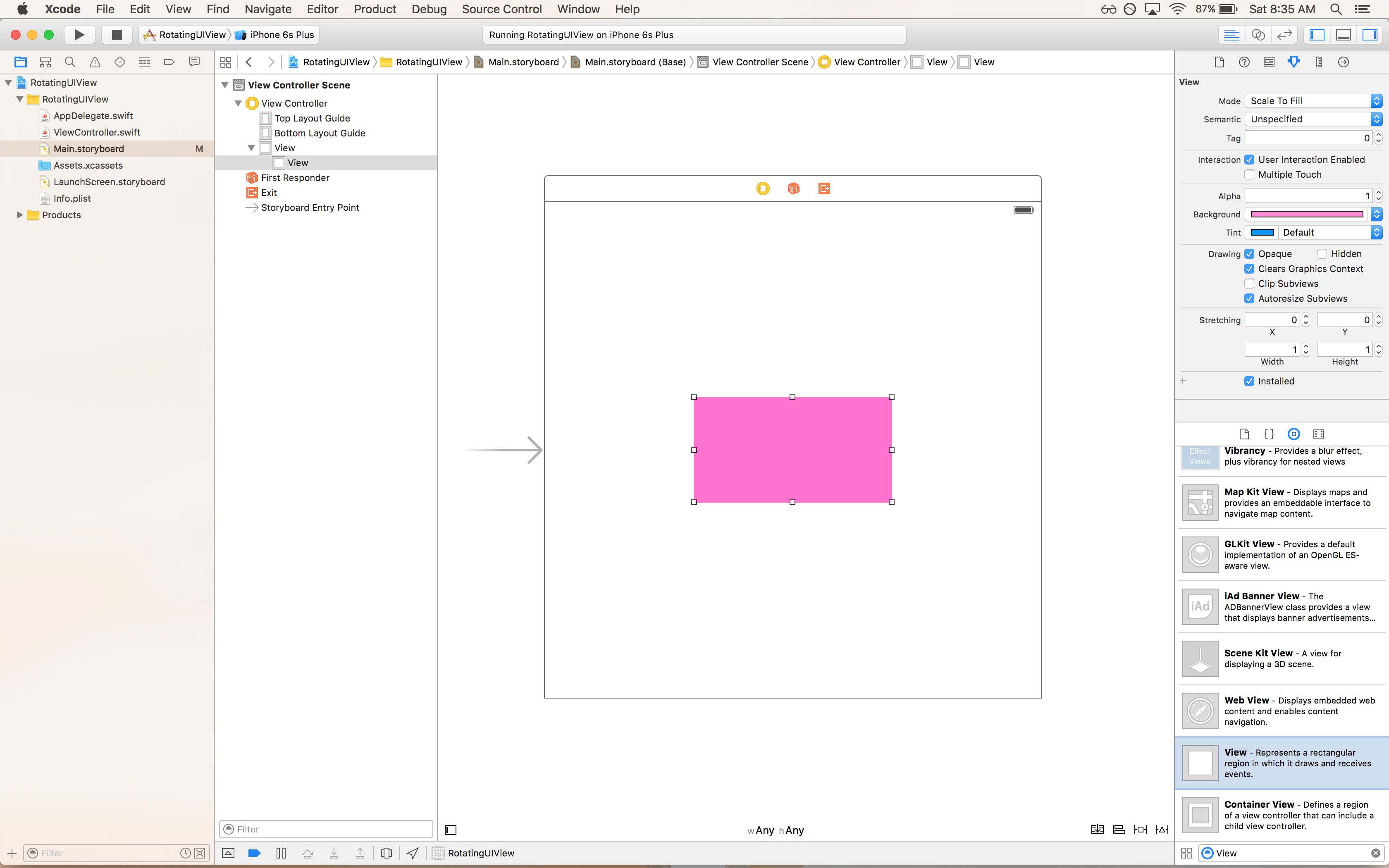Image resolution: width=1389 pixels, height=868 pixels.
Task: Open the Assistant editor
Action: (x=1258, y=34)
